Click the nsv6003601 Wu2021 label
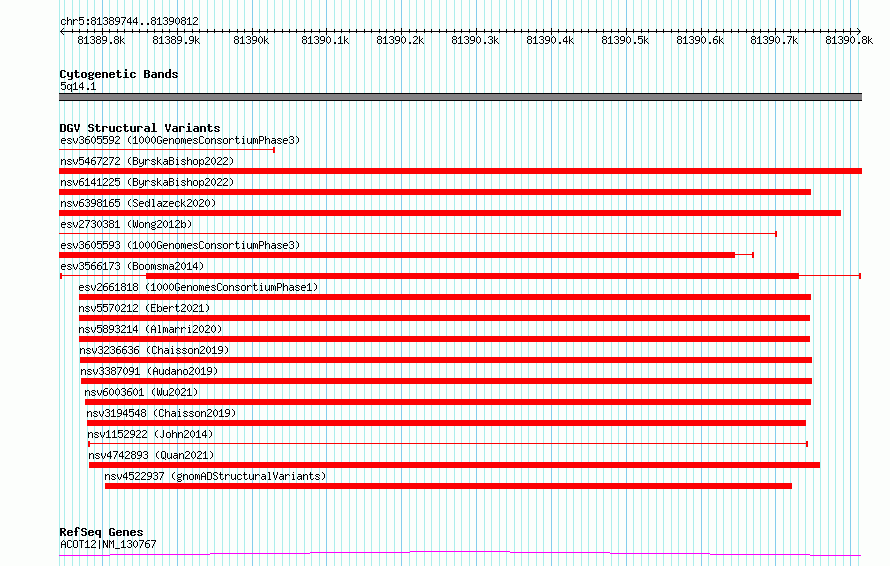 pyautogui.click(x=141, y=392)
